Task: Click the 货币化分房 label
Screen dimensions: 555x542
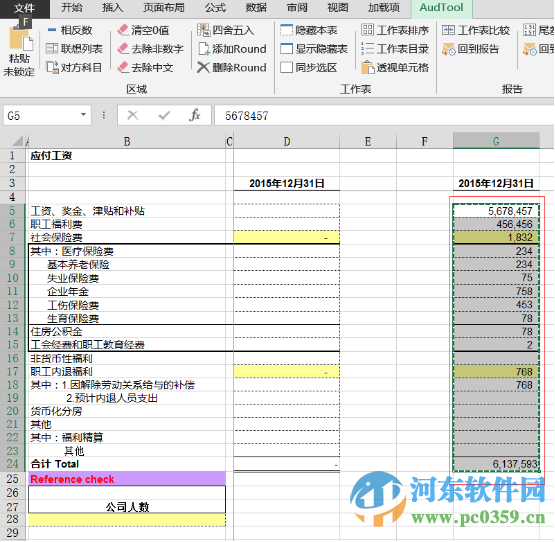Action: 56,411
